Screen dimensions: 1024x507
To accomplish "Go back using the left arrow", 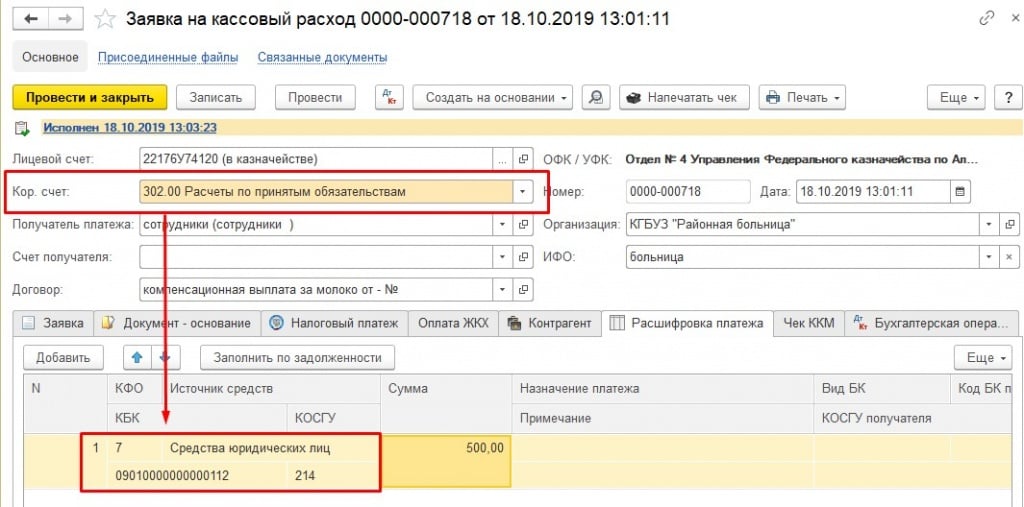I will pyautogui.click(x=29, y=19).
